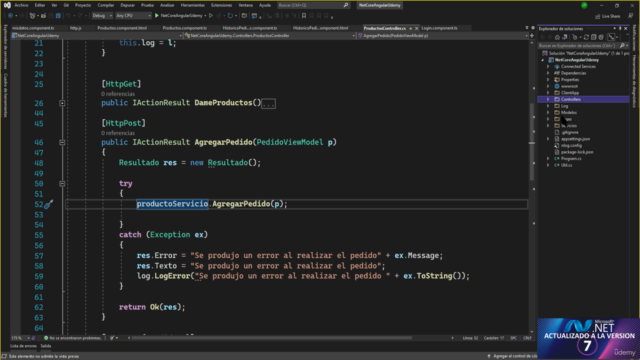
Task: Open the Depurar menu
Action: pos(127,5)
